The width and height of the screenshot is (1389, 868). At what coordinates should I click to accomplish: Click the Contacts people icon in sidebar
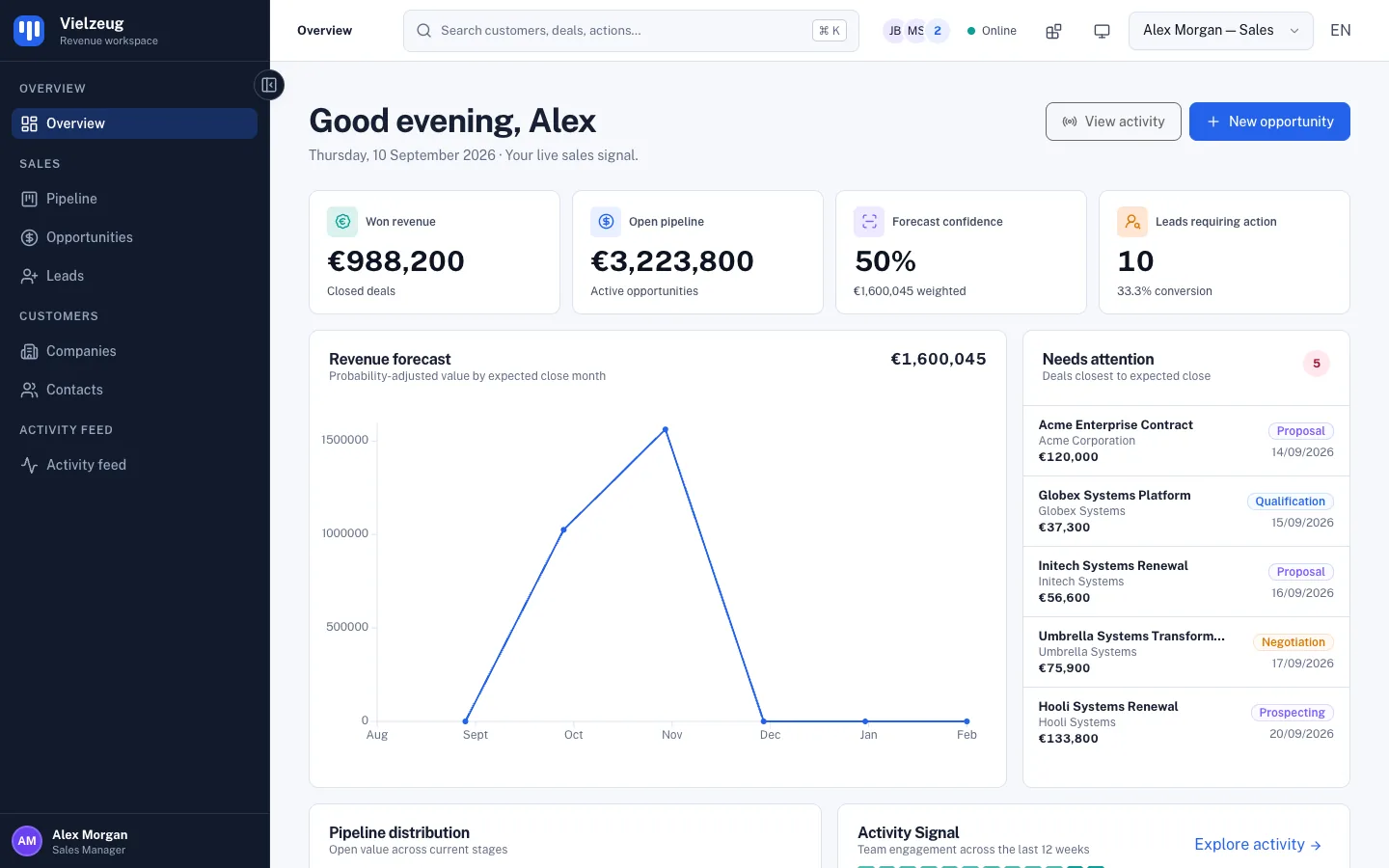[x=30, y=390]
